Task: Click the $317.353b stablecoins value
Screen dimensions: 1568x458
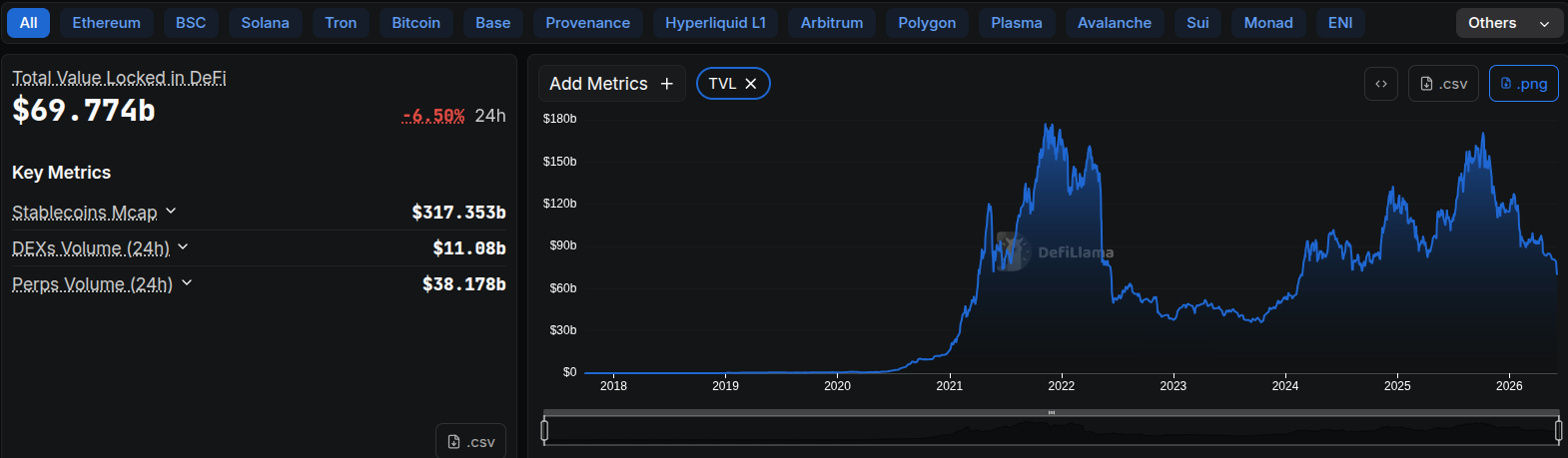Action: 458,213
